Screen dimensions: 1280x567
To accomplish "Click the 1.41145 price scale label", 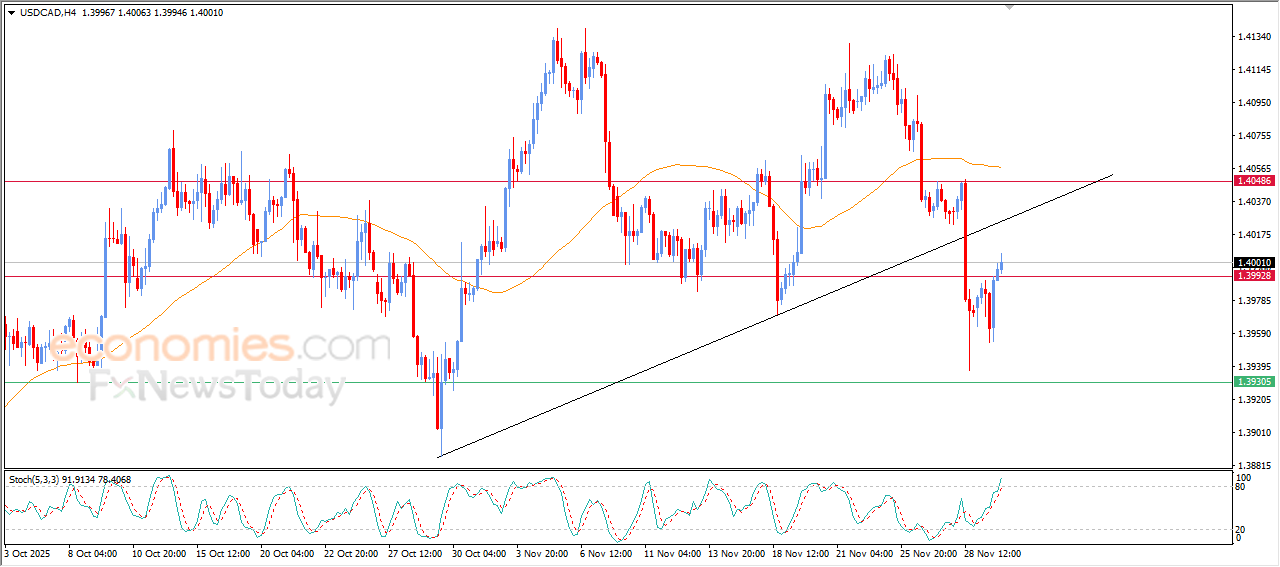I will 1254,70.
